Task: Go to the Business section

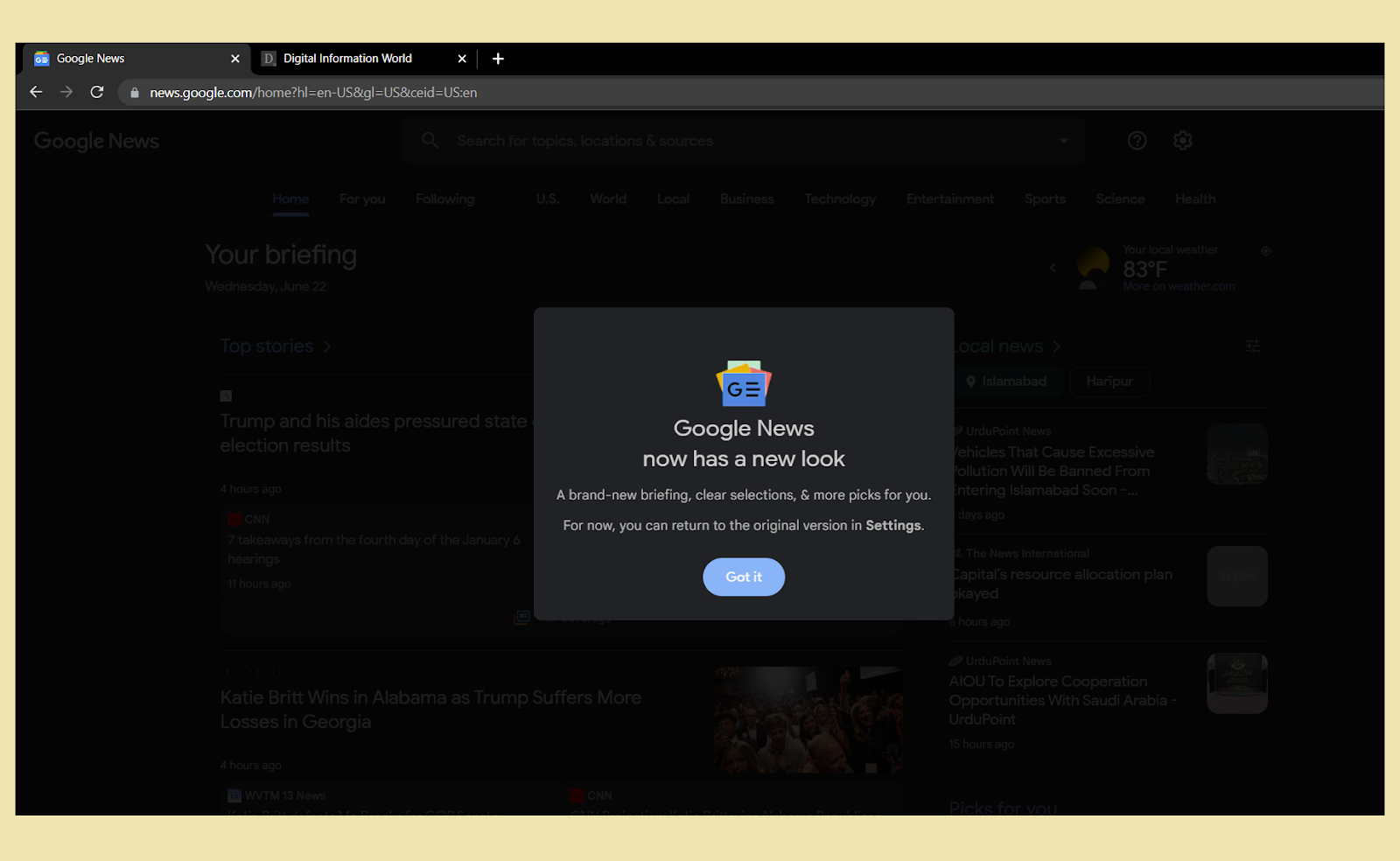Action: click(746, 199)
